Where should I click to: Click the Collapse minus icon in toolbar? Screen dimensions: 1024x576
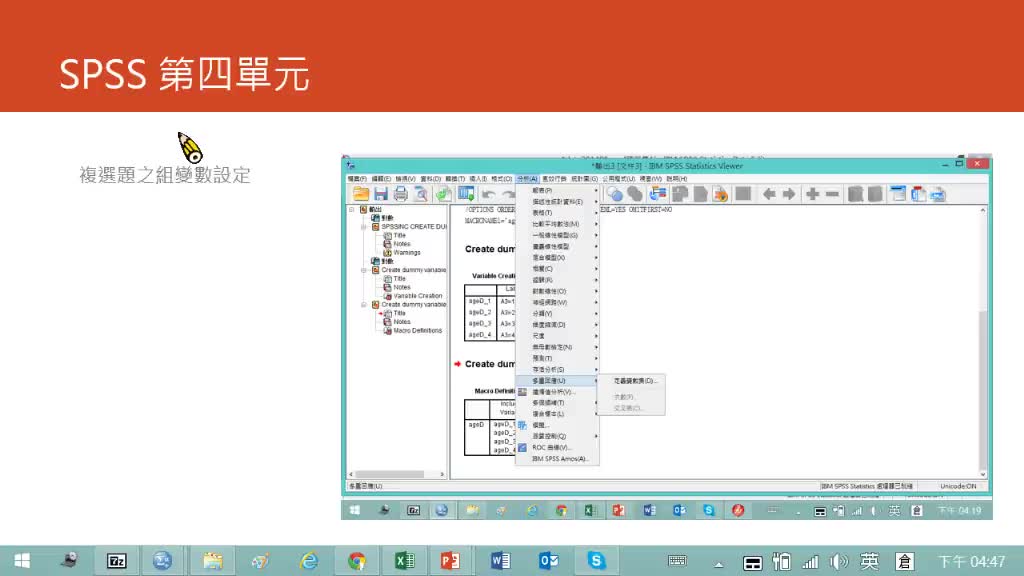pyautogui.click(x=832, y=194)
